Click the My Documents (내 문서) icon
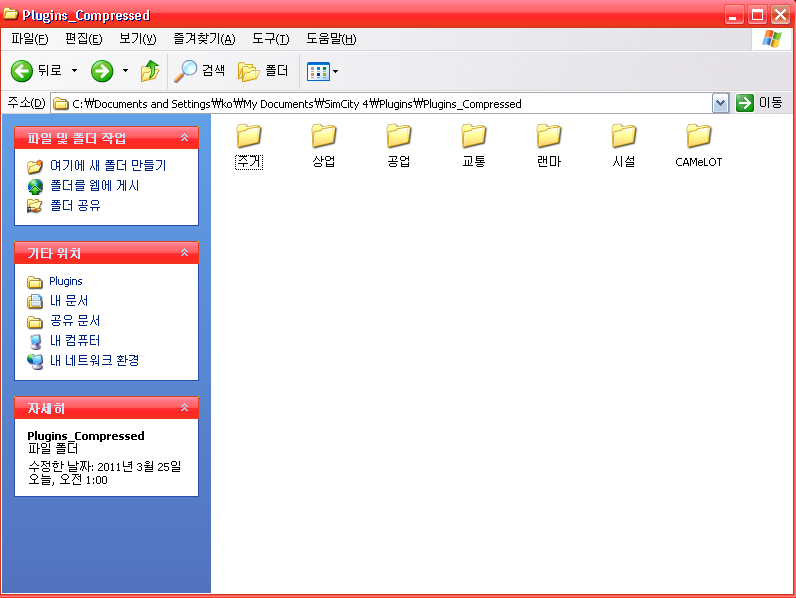Image resolution: width=796 pixels, height=598 pixels. point(35,301)
